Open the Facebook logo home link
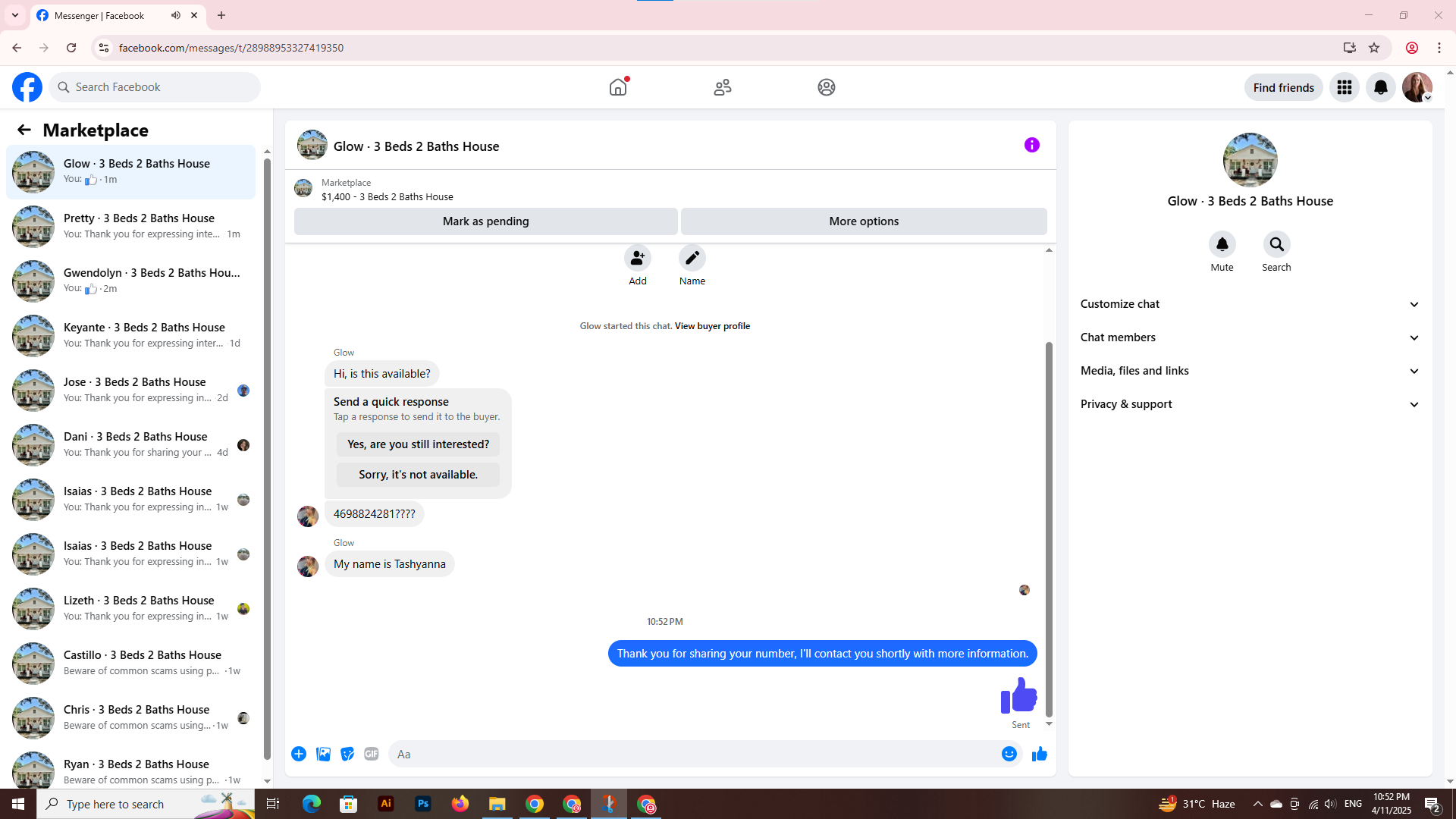 27,87
